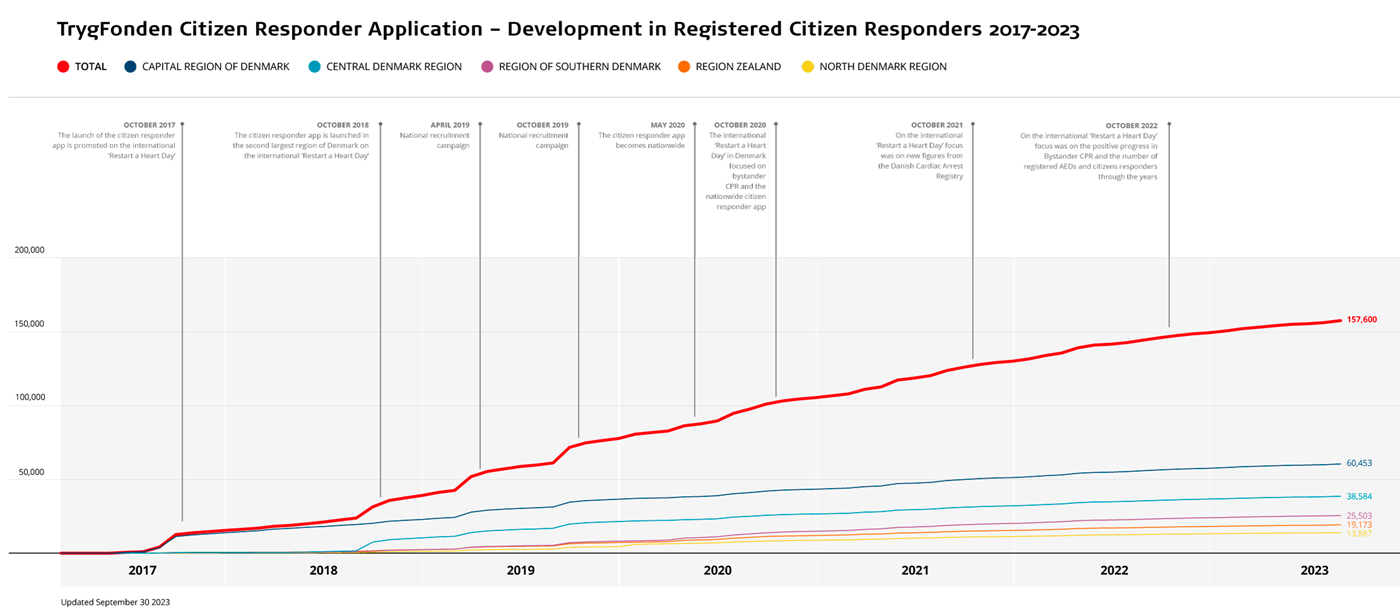Image resolution: width=1400 pixels, height=615 pixels.
Task: Click the OCTOBER 2017 timeline annotation heading
Action: point(149,125)
